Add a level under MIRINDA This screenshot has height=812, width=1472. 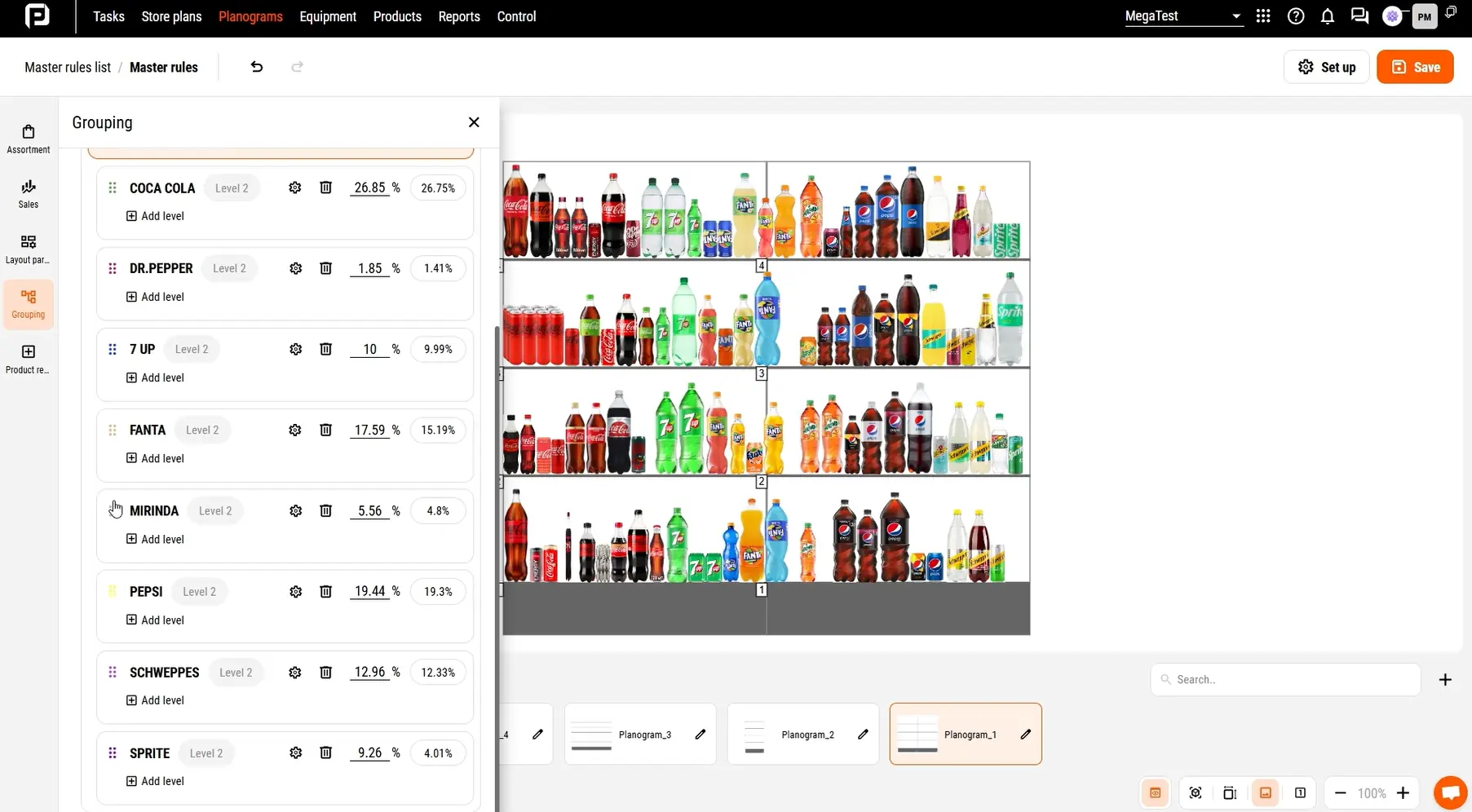click(x=155, y=539)
